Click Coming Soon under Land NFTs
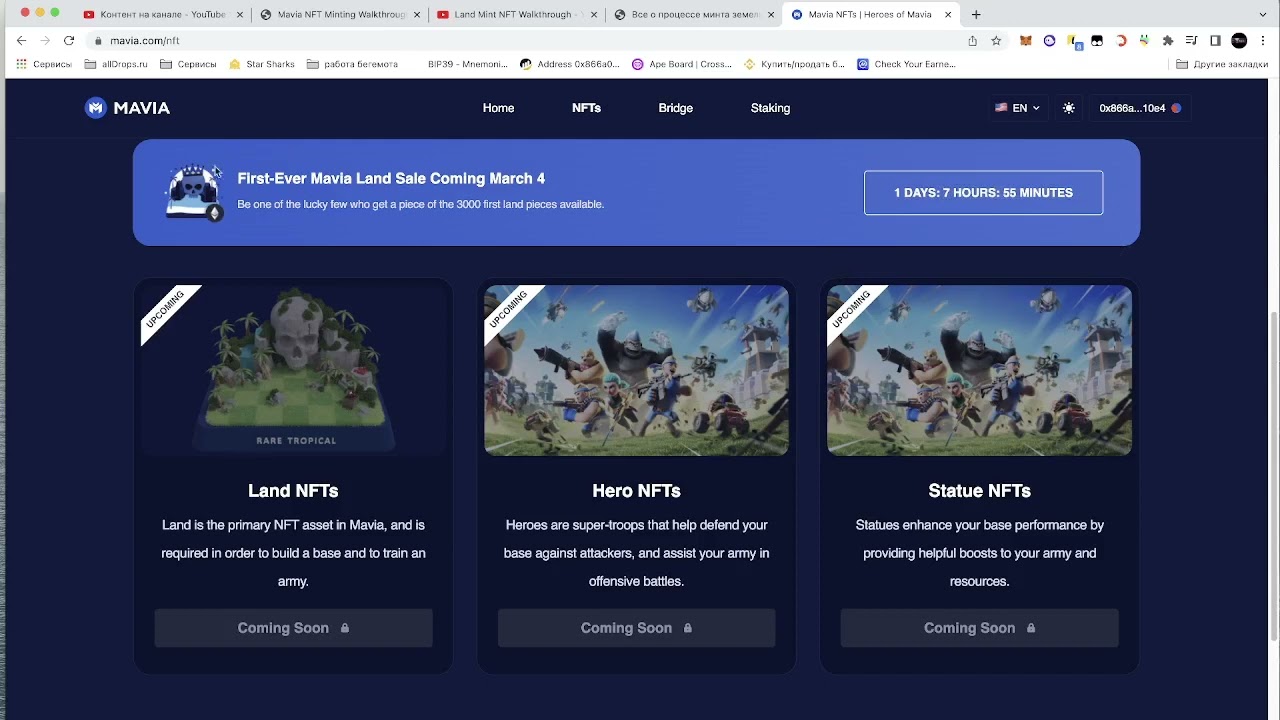Image resolution: width=1280 pixels, height=720 pixels. click(x=293, y=628)
